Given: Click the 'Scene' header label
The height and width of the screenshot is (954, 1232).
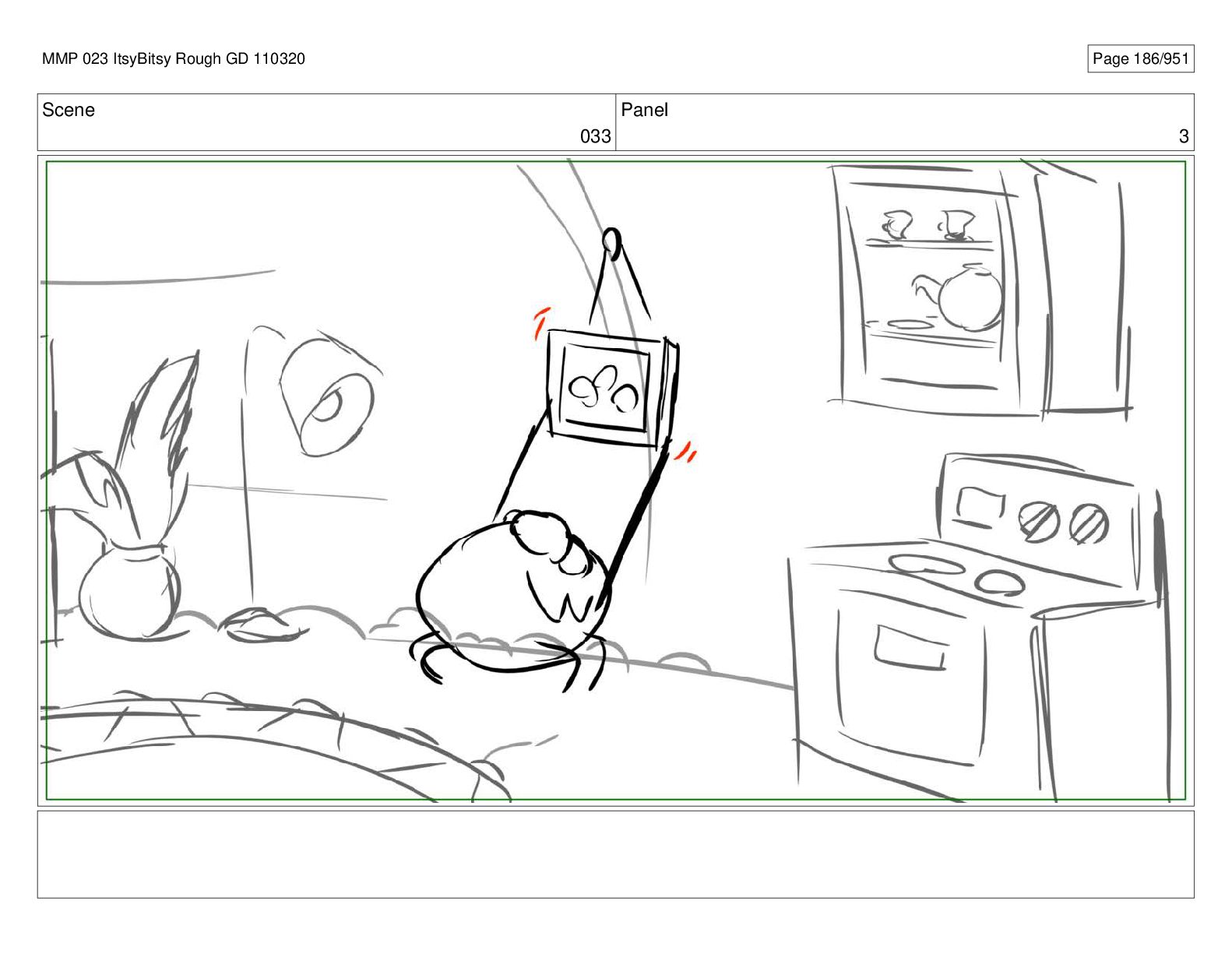Looking at the screenshot, I should click(69, 110).
